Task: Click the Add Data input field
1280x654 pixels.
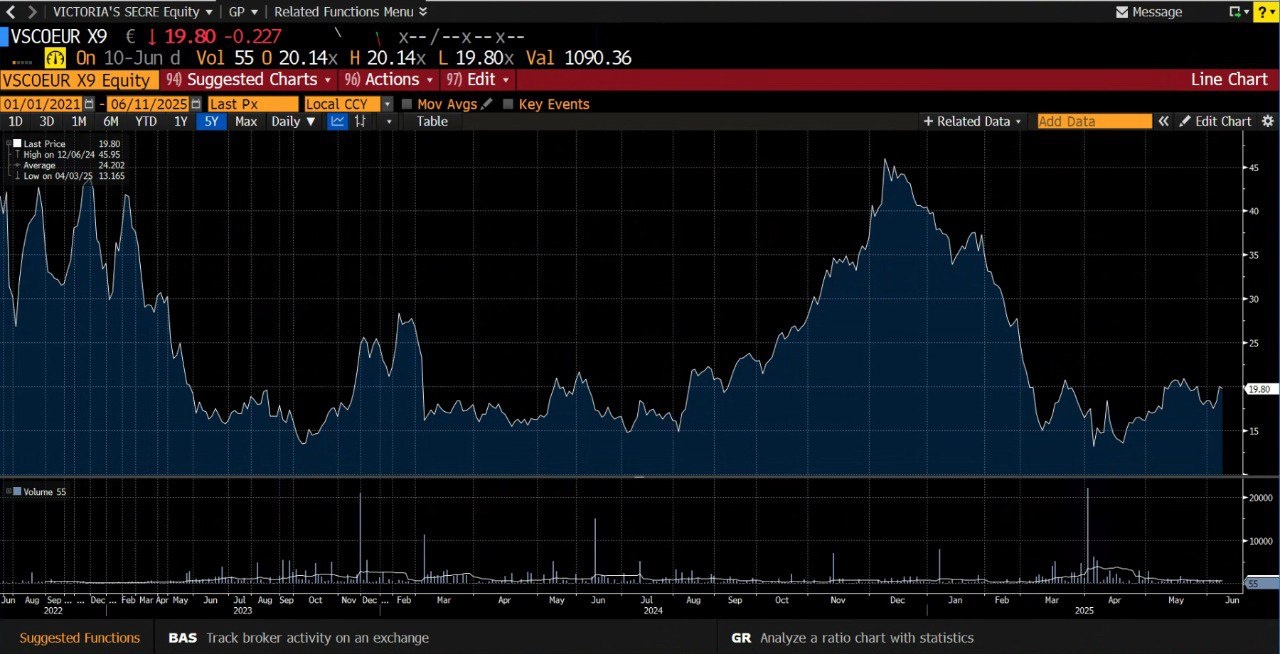Action: coord(1094,121)
